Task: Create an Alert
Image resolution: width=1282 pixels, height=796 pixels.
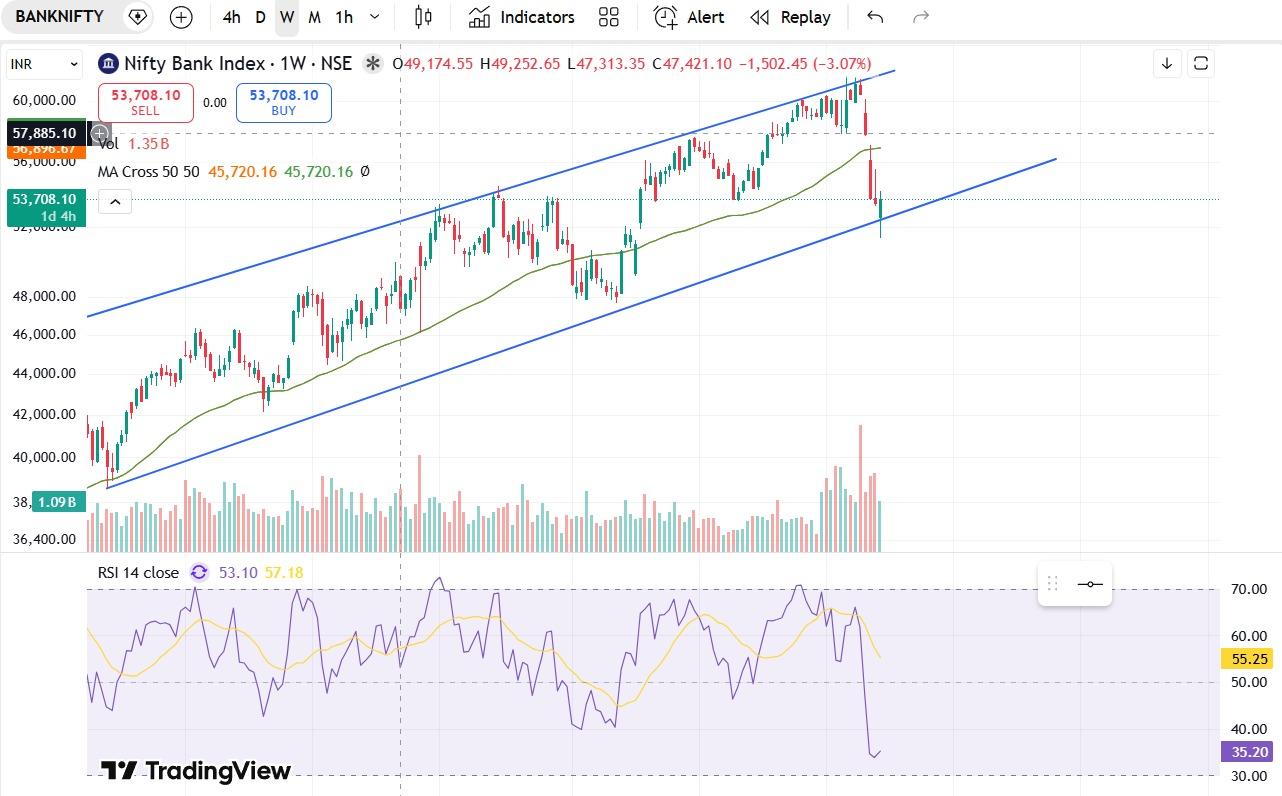Action: 689,17
